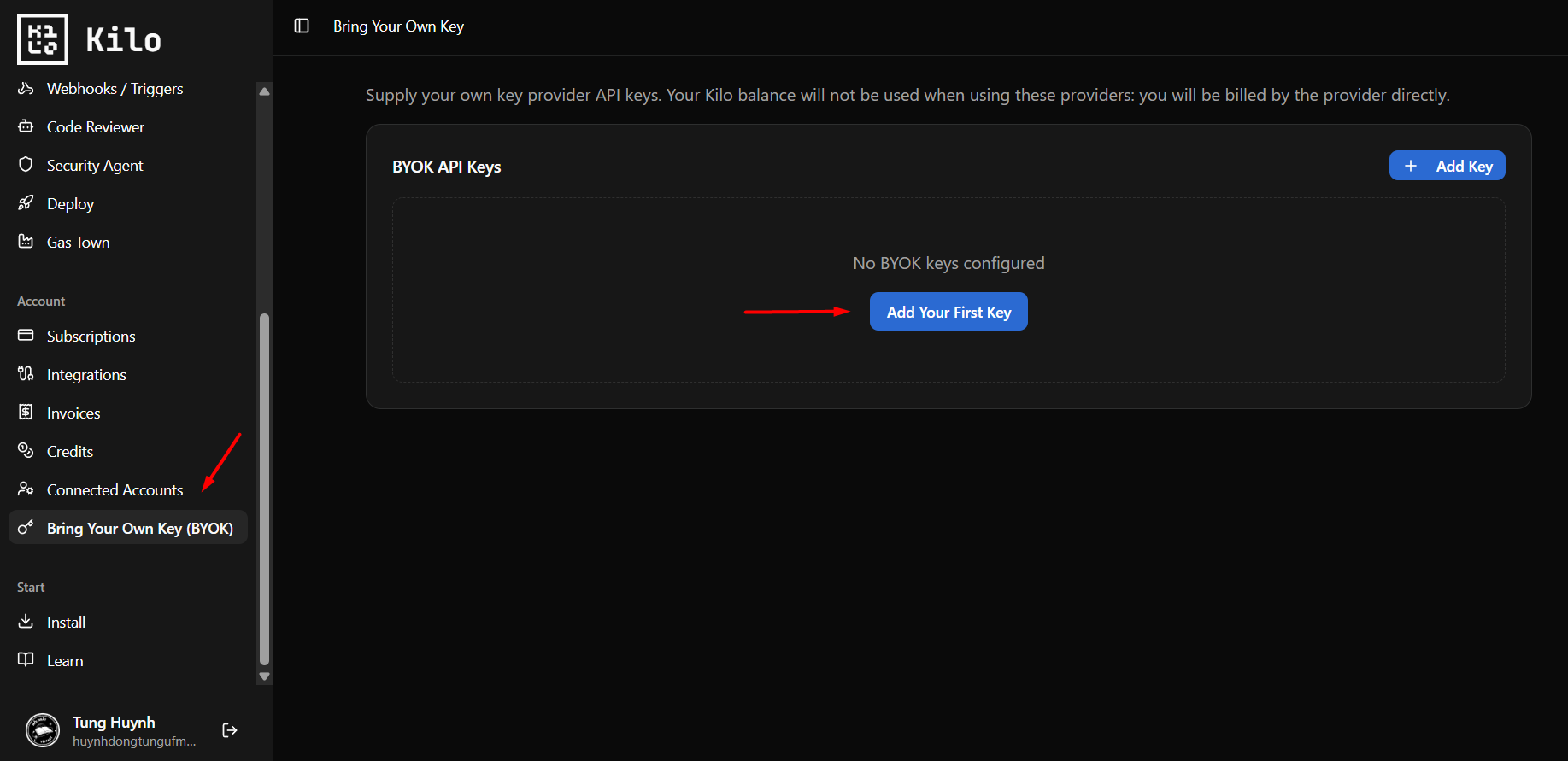This screenshot has width=1568, height=761.
Task: Open Webhooks / Triggers page
Action: click(128, 89)
